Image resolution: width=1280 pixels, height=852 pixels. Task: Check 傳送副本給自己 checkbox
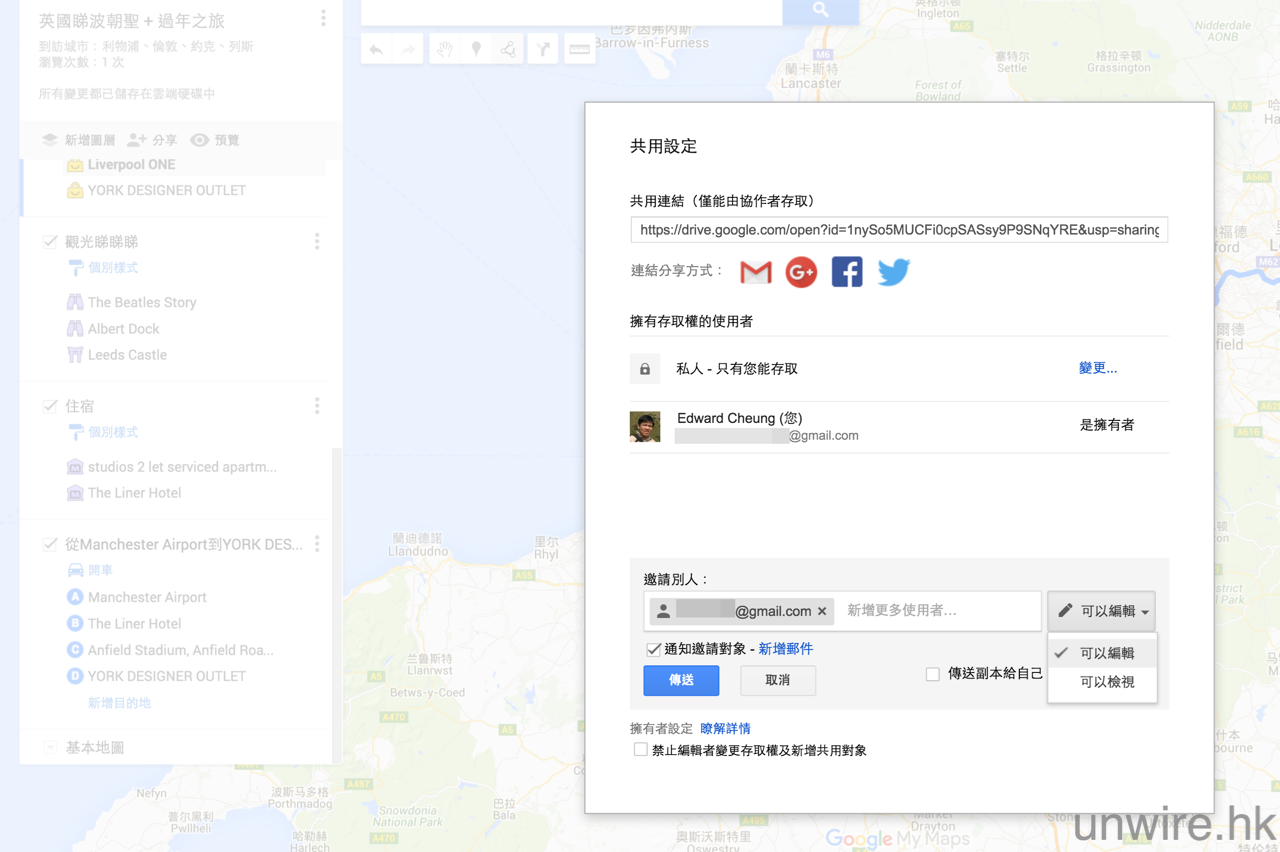click(x=933, y=674)
